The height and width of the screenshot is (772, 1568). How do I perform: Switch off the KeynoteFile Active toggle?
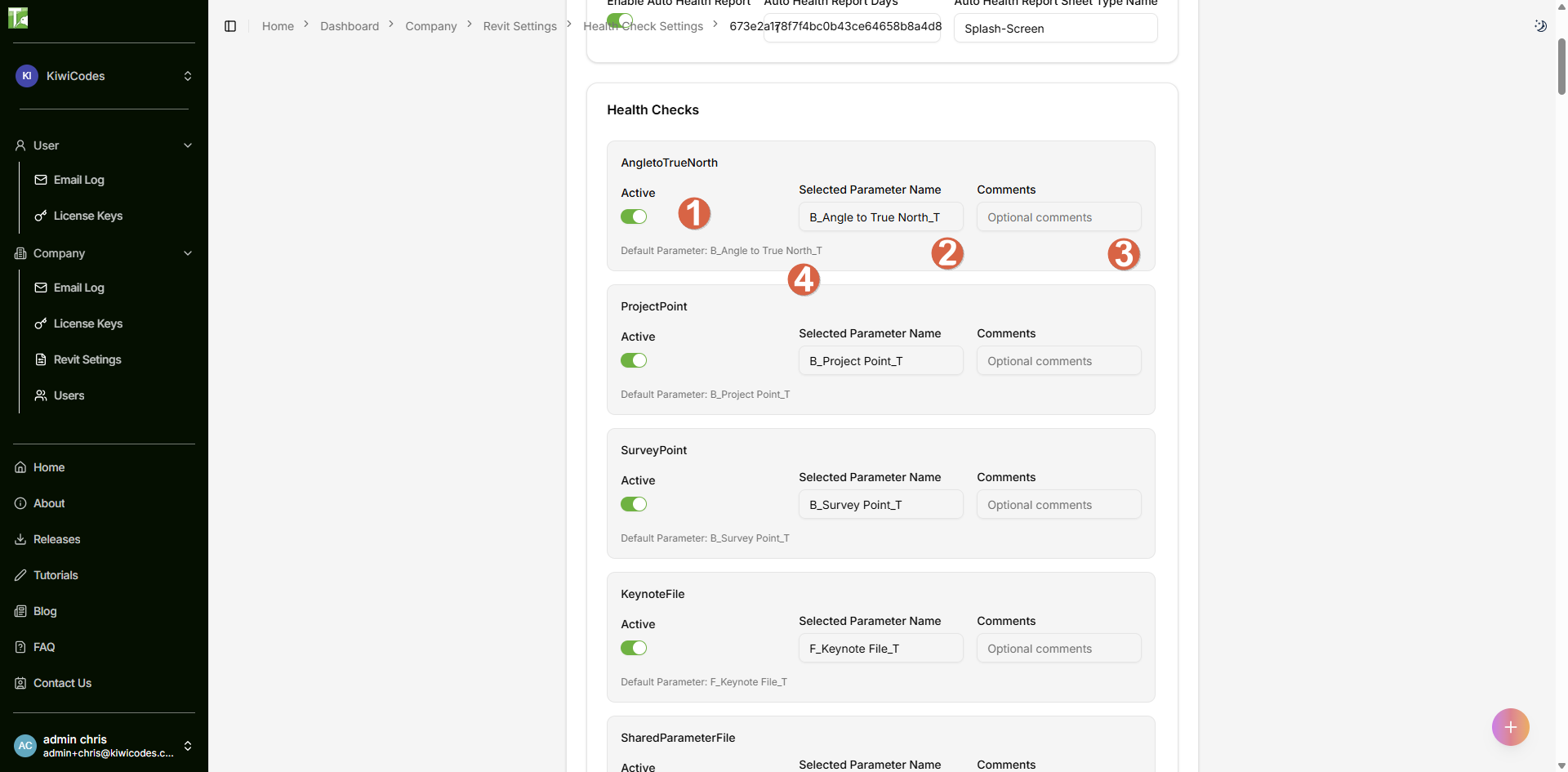click(634, 648)
